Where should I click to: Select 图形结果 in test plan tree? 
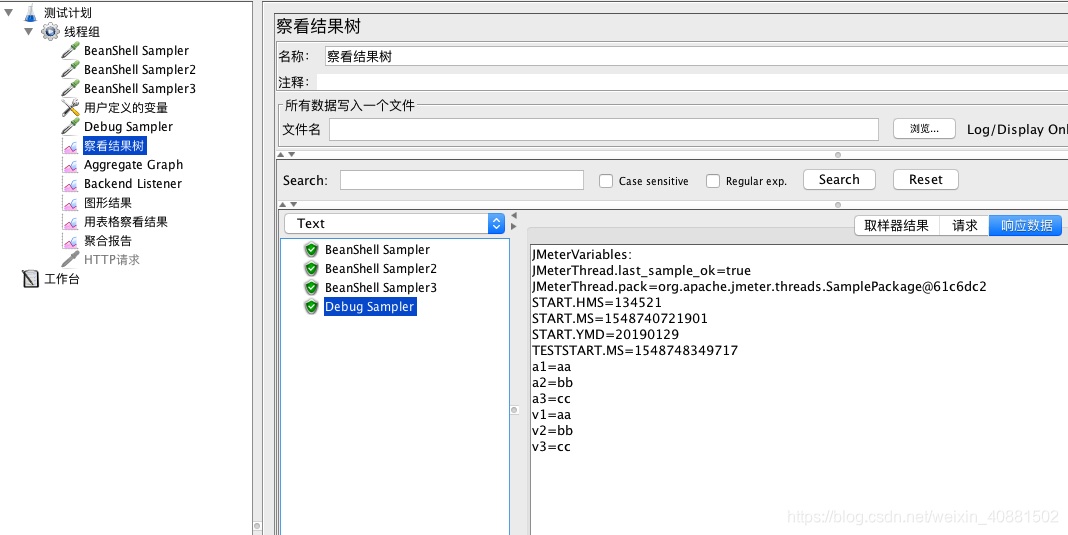pyautogui.click(x=108, y=203)
